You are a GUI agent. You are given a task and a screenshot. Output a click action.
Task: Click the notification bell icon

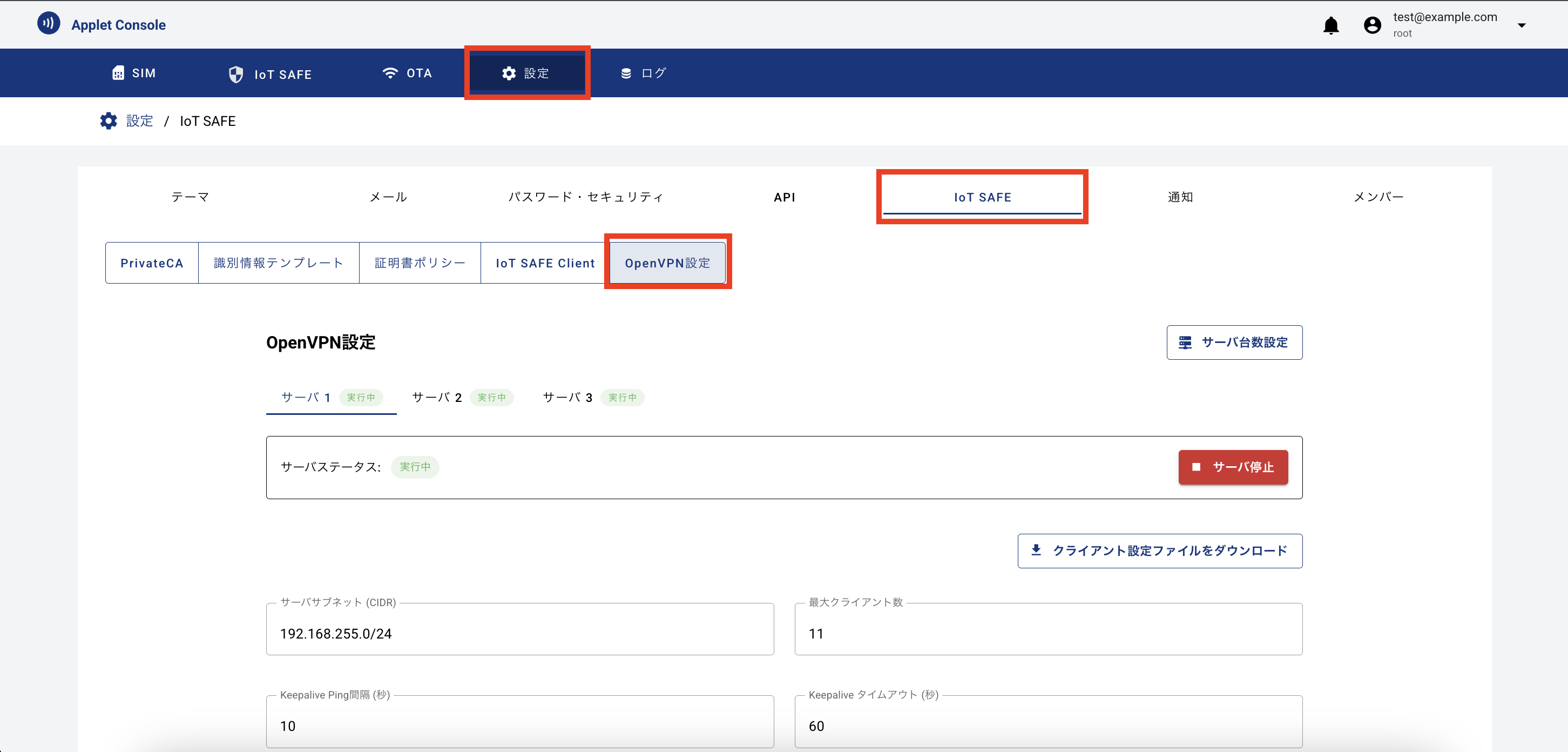(x=1330, y=25)
